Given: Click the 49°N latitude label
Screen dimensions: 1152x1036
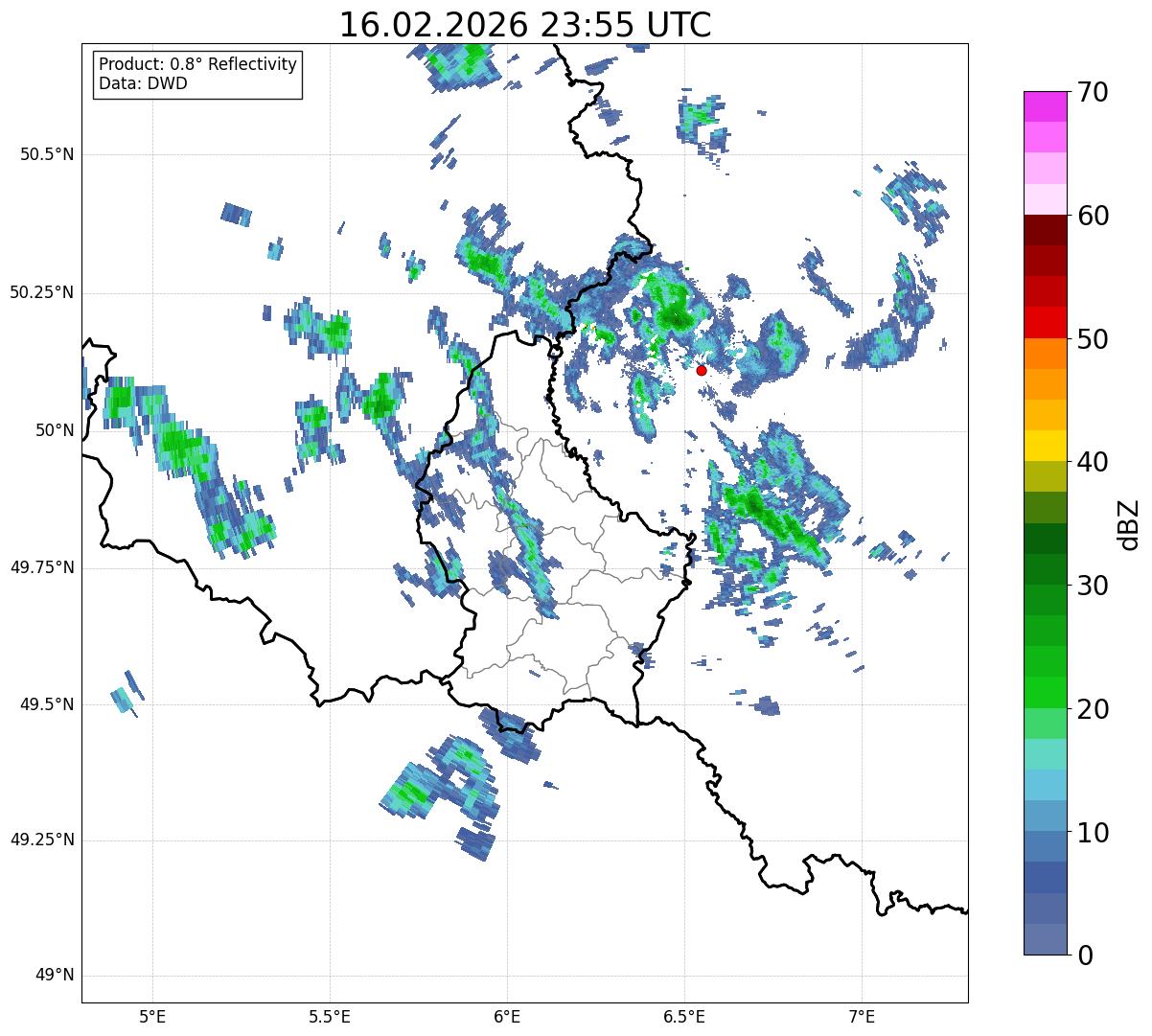Looking at the screenshot, I should point(55,976).
